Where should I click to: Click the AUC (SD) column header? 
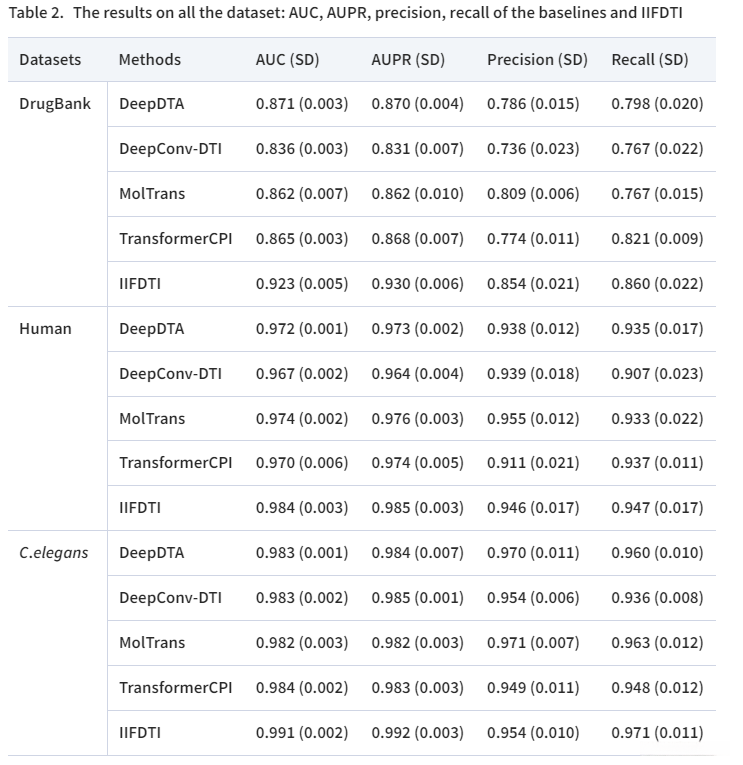click(287, 60)
